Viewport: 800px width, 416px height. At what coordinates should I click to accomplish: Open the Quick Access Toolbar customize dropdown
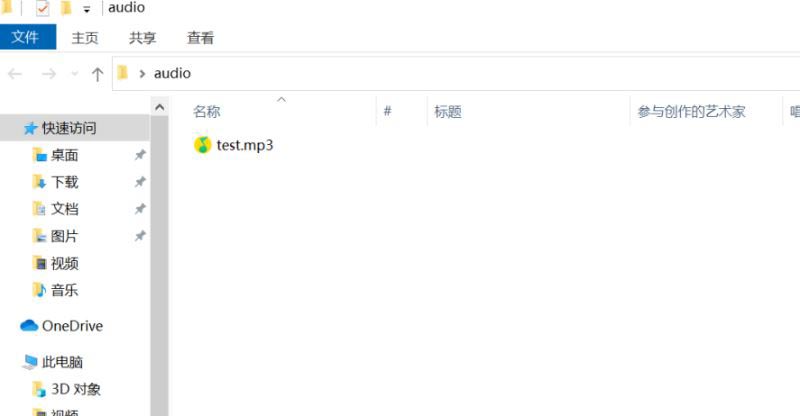tap(87, 9)
